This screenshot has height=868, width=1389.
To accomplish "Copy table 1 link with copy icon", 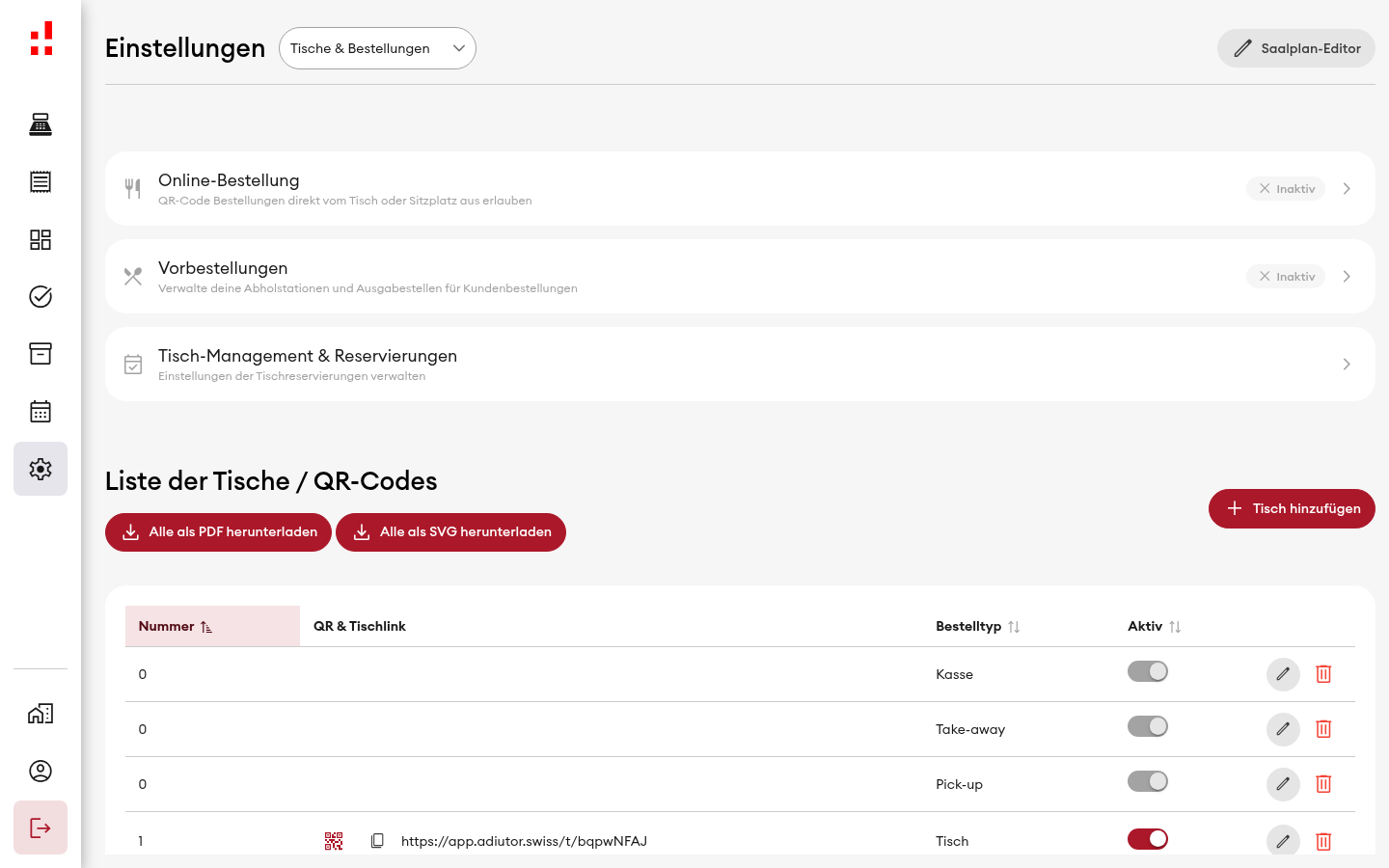I will pyautogui.click(x=377, y=841).
